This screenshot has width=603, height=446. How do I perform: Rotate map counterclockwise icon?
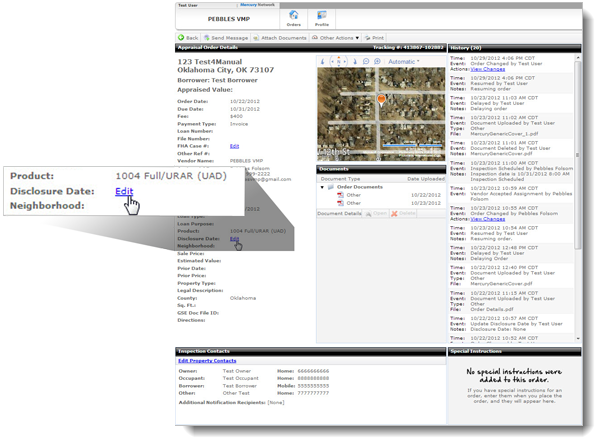[322, 62]
